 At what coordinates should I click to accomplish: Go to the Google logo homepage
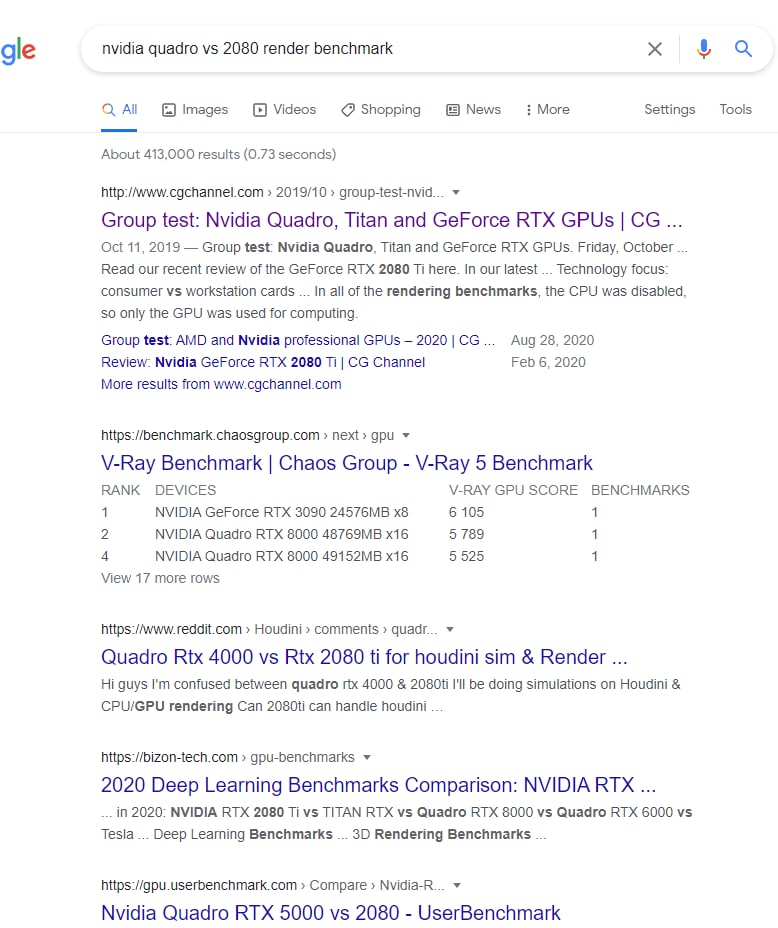[18, 51]
